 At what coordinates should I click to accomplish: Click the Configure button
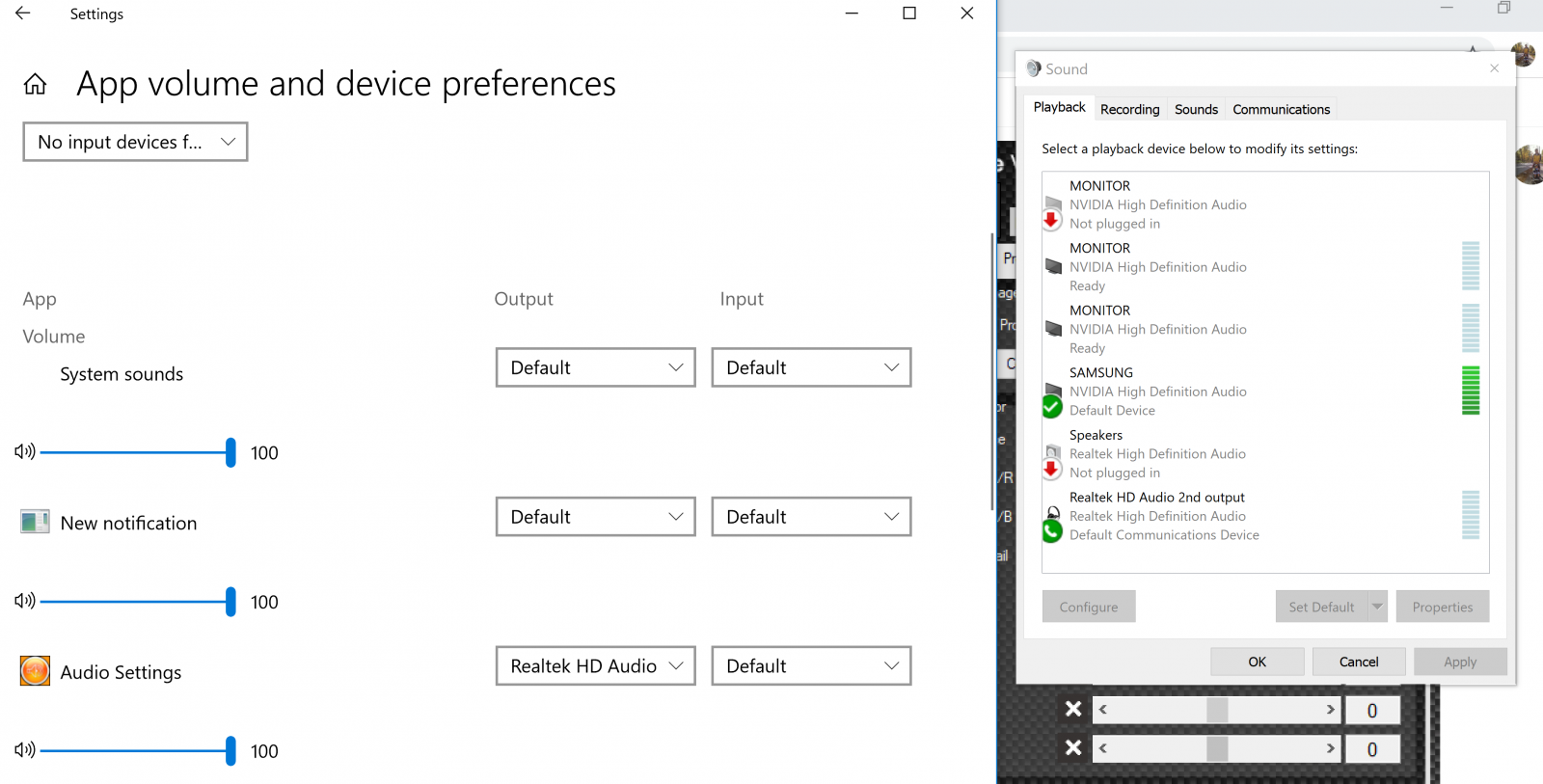point(1089,607)
